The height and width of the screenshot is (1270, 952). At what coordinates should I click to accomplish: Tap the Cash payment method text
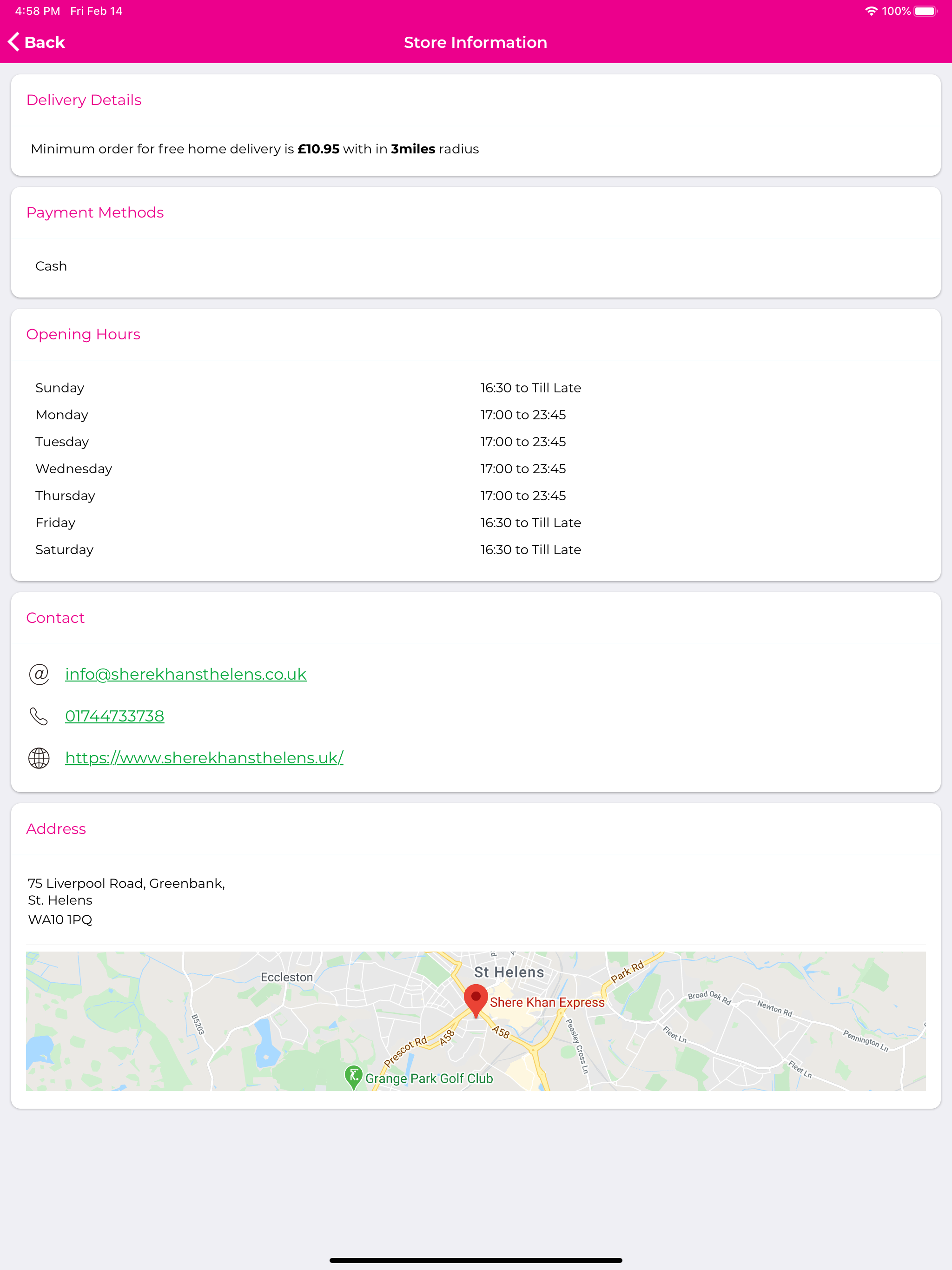pyautogui.click(x=51, y=266)
